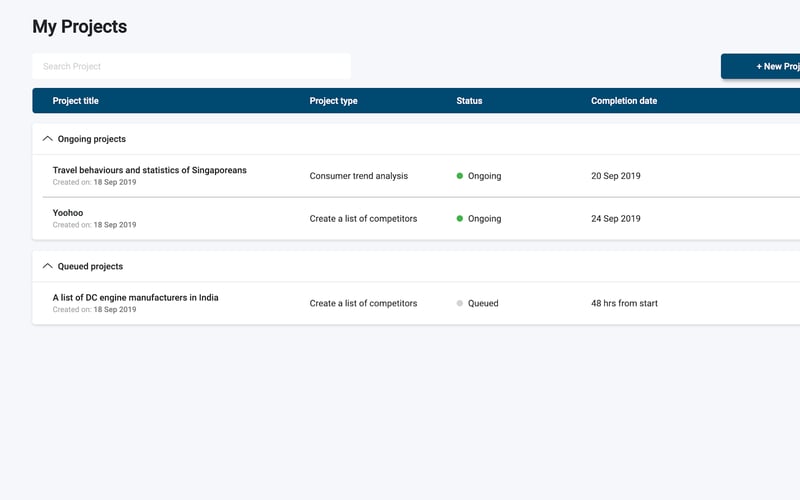Sort by Project type column header
800x500 pixels.
click(333, 101)
